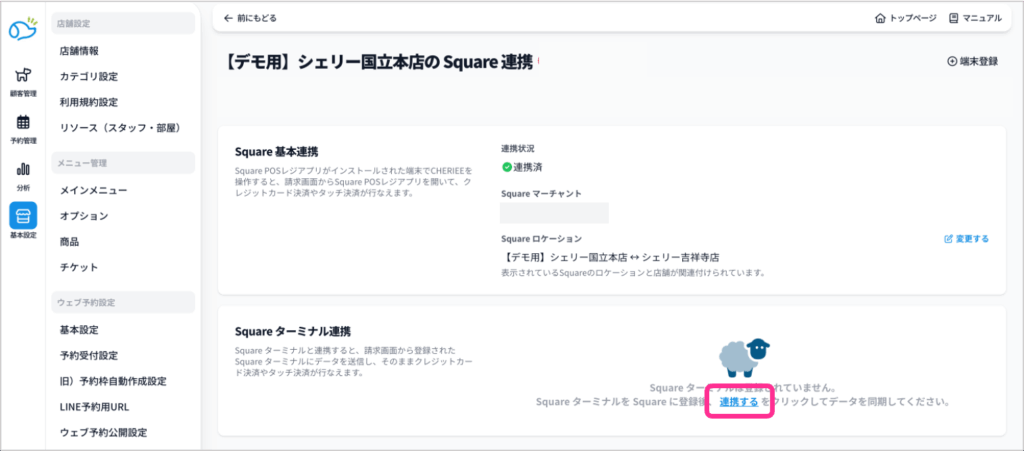The image size is (1024, 451).
Task: Open リソース（スタッフ・部屋） settings
Action: coord(119,128)
